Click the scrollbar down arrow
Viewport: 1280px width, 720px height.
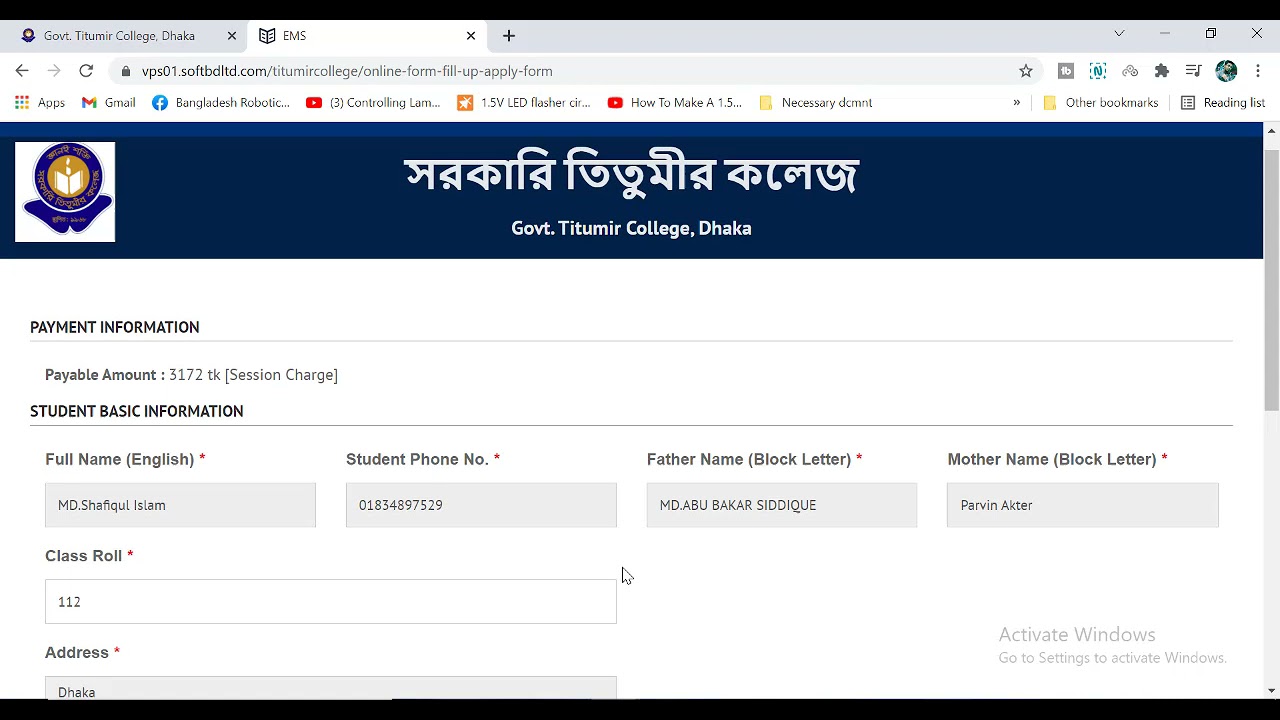click(x=1272, y=690)
